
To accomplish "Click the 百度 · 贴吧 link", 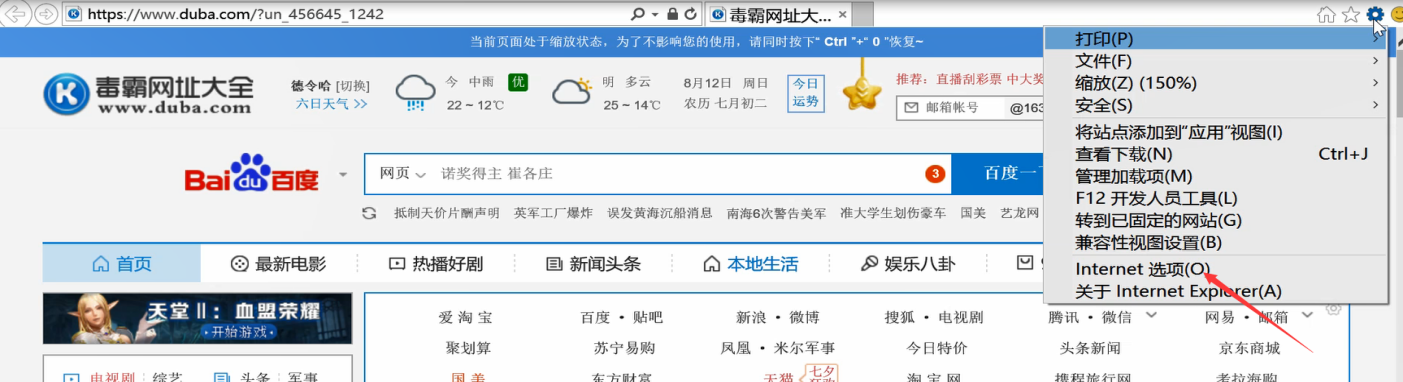I will click(x=622, y=318).
